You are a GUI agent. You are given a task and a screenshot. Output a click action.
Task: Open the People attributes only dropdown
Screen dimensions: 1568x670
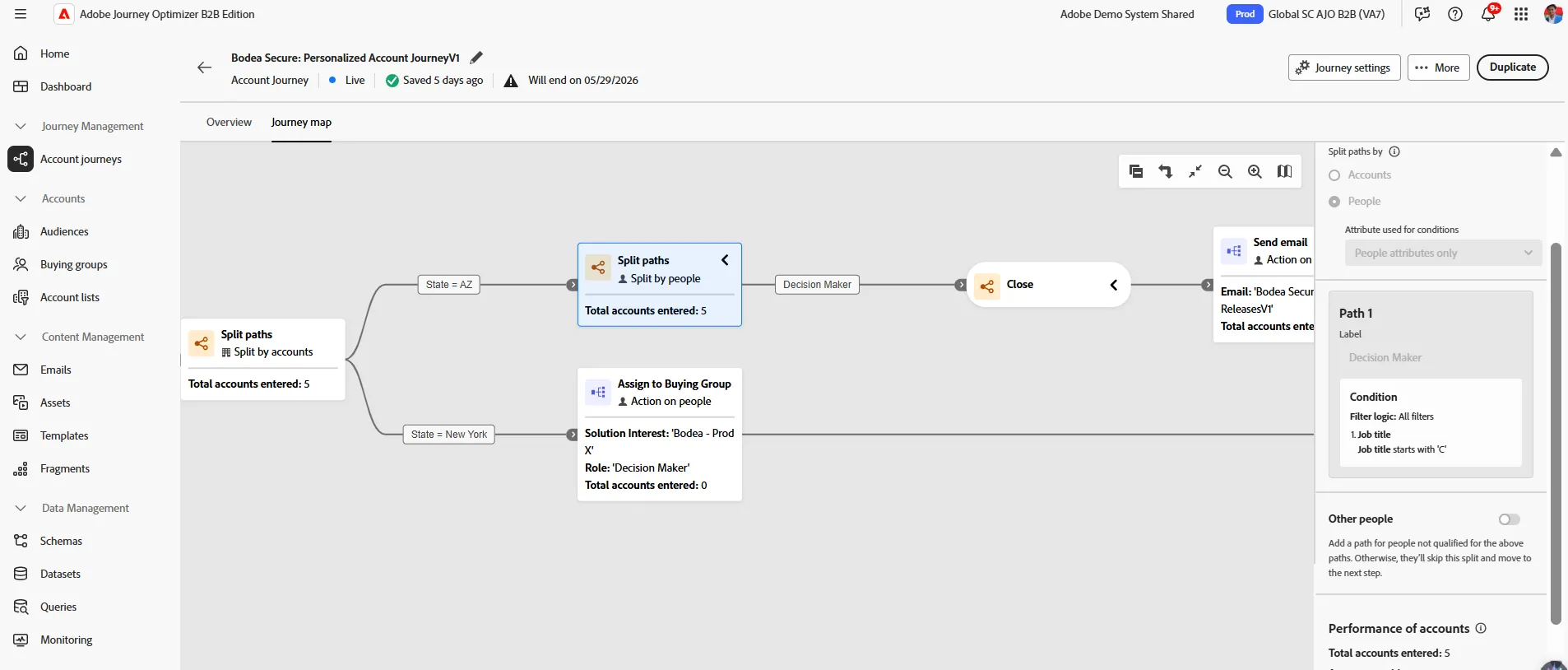[1444, 253]
